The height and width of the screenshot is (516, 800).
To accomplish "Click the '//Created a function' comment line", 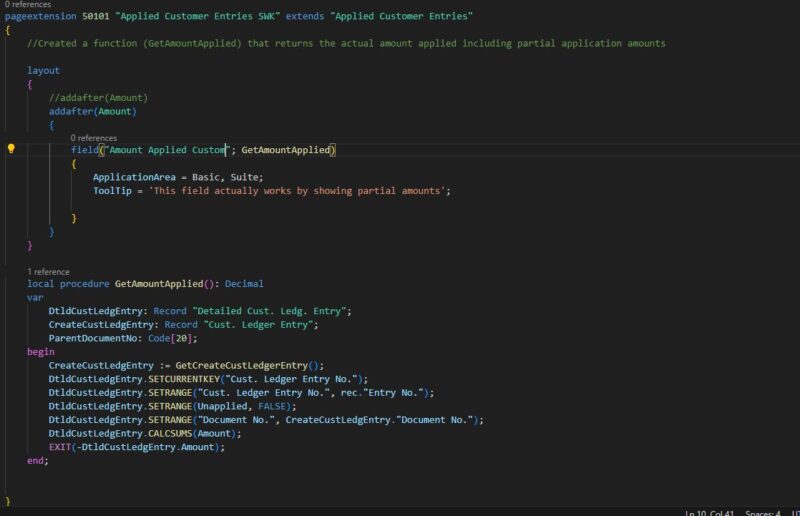I will 346,43.
